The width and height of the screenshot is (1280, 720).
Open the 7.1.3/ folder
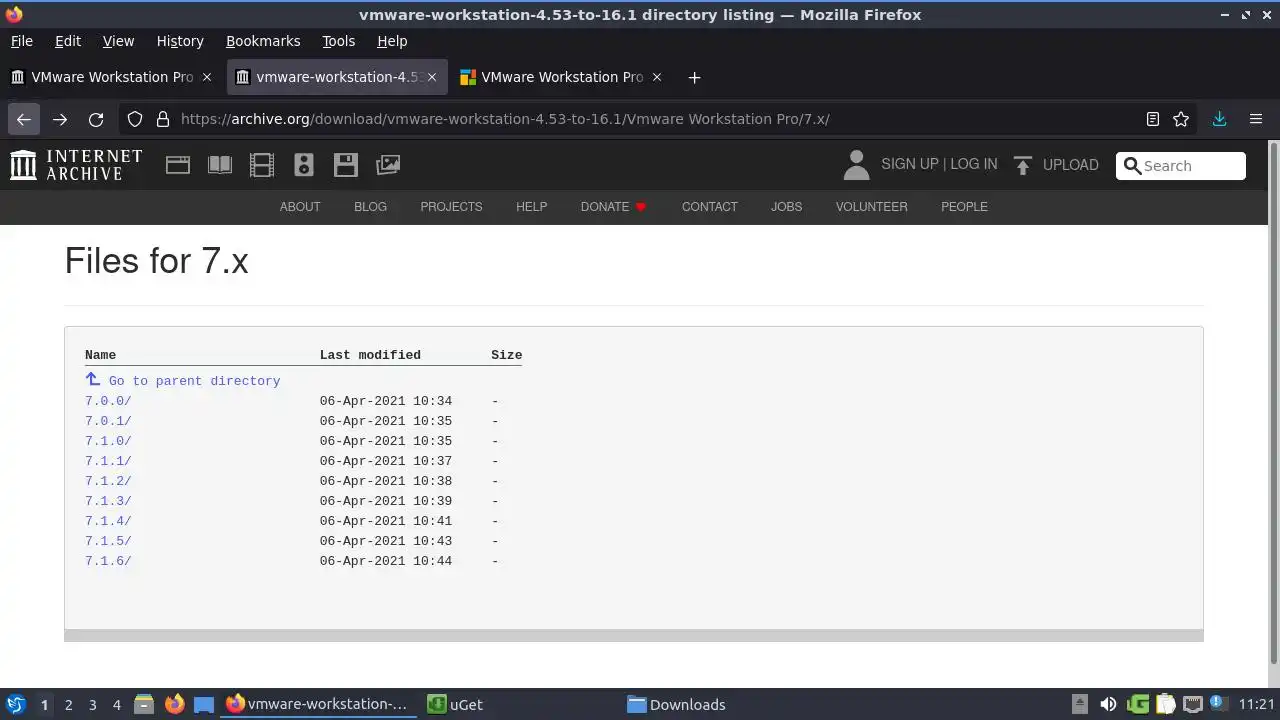tap(108, 501)
